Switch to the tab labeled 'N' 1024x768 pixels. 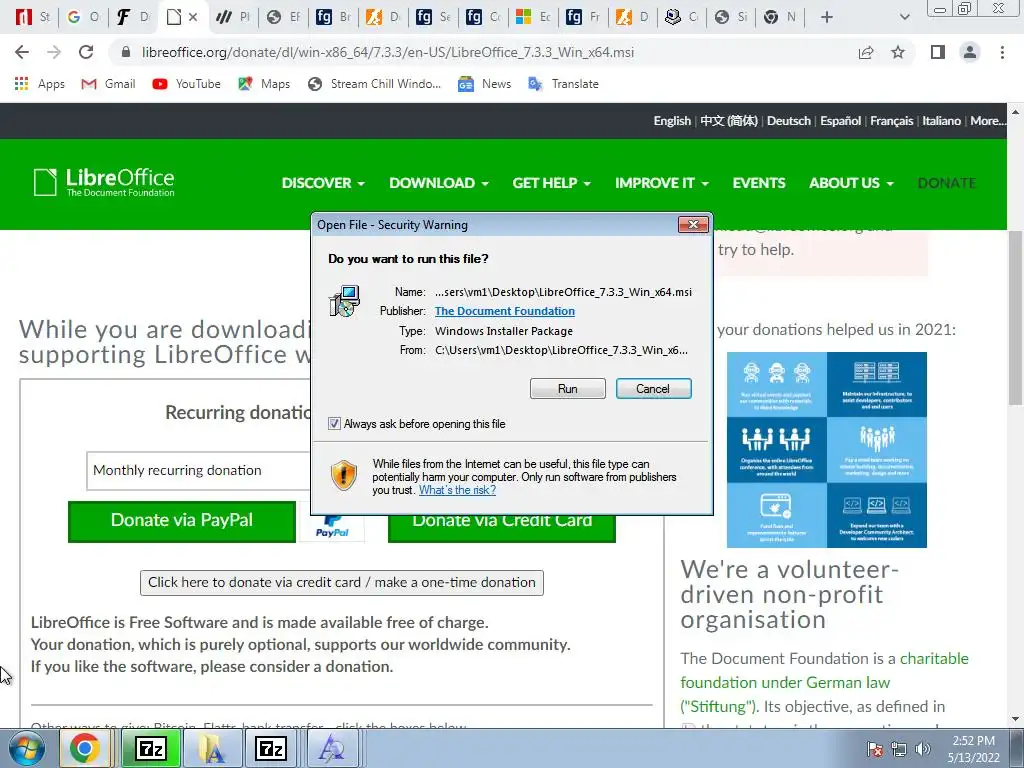pyautogui.click(x=782, y=17)
